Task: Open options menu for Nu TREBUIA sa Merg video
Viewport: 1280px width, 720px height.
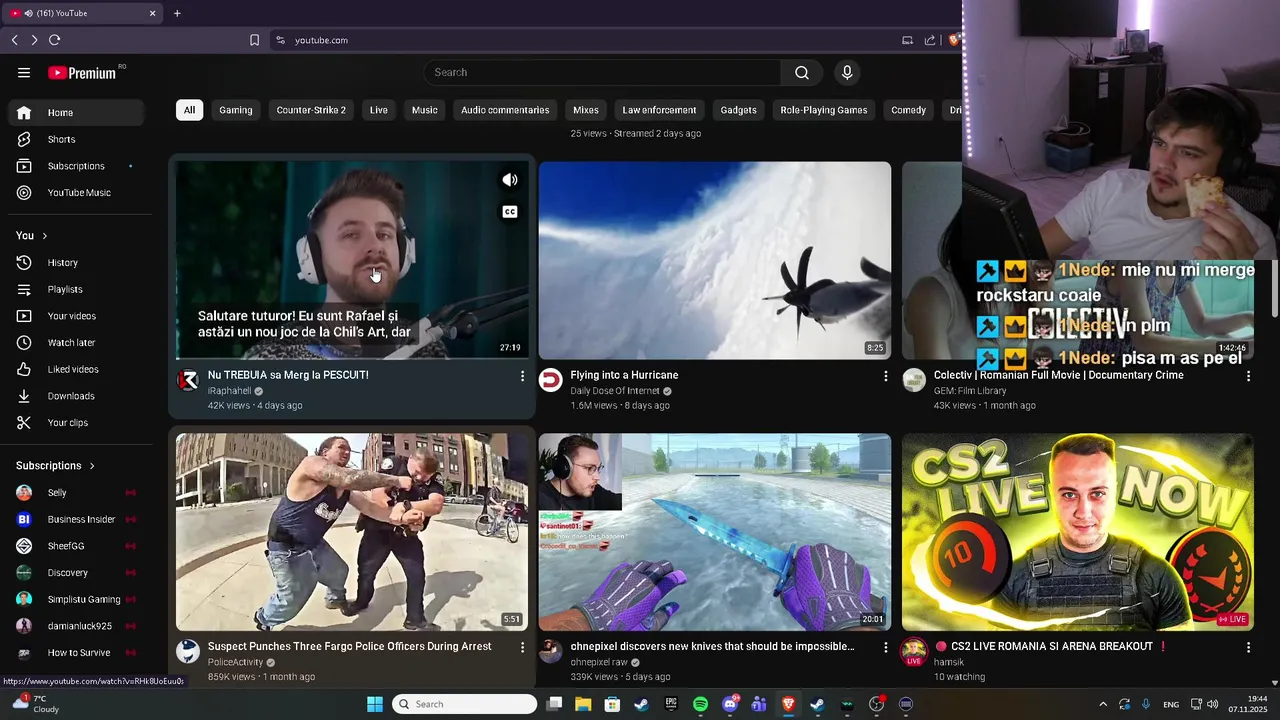Action: pos(522,376)
